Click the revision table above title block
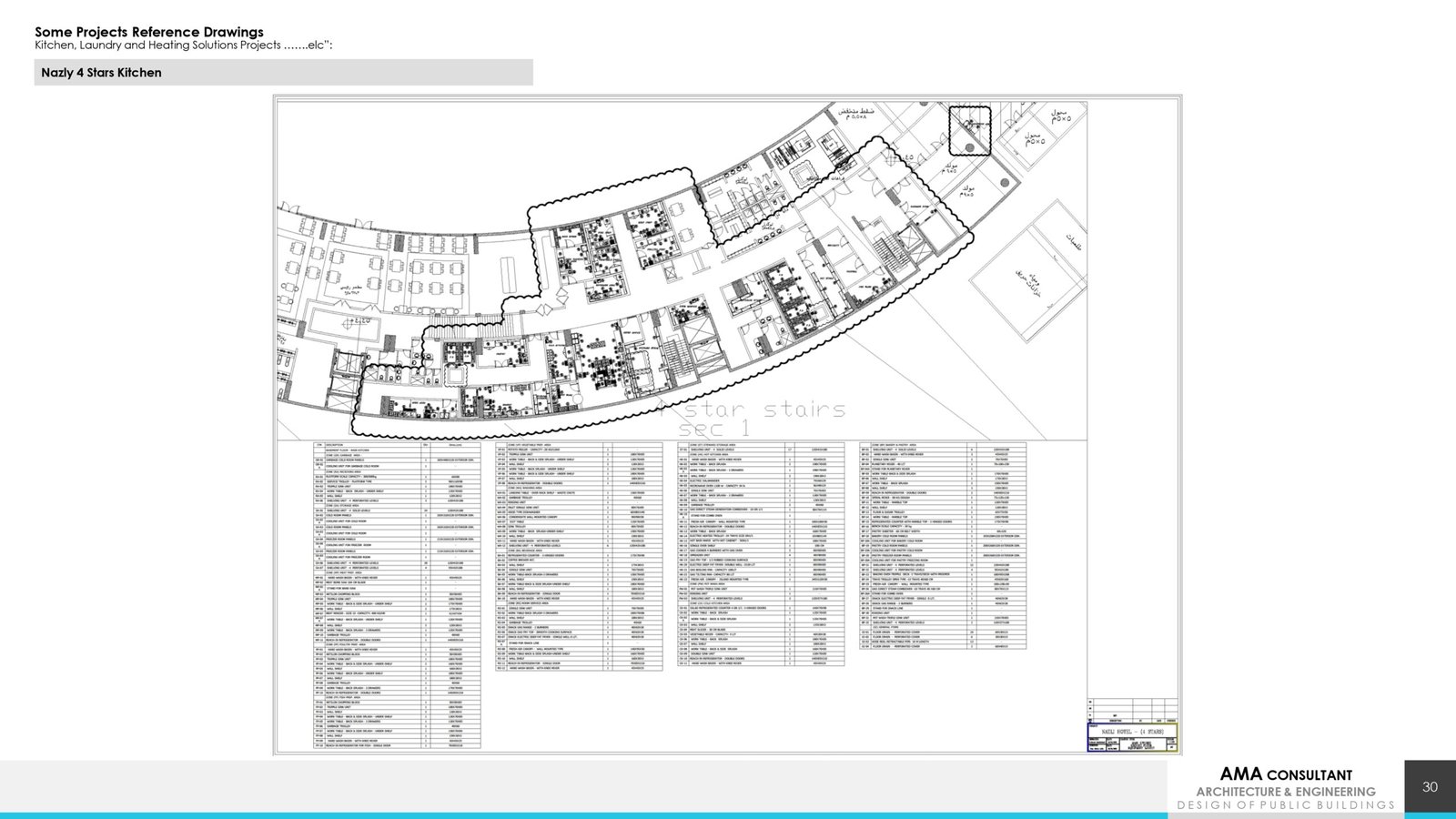The image size is (1456, 819). point(1132,710)
